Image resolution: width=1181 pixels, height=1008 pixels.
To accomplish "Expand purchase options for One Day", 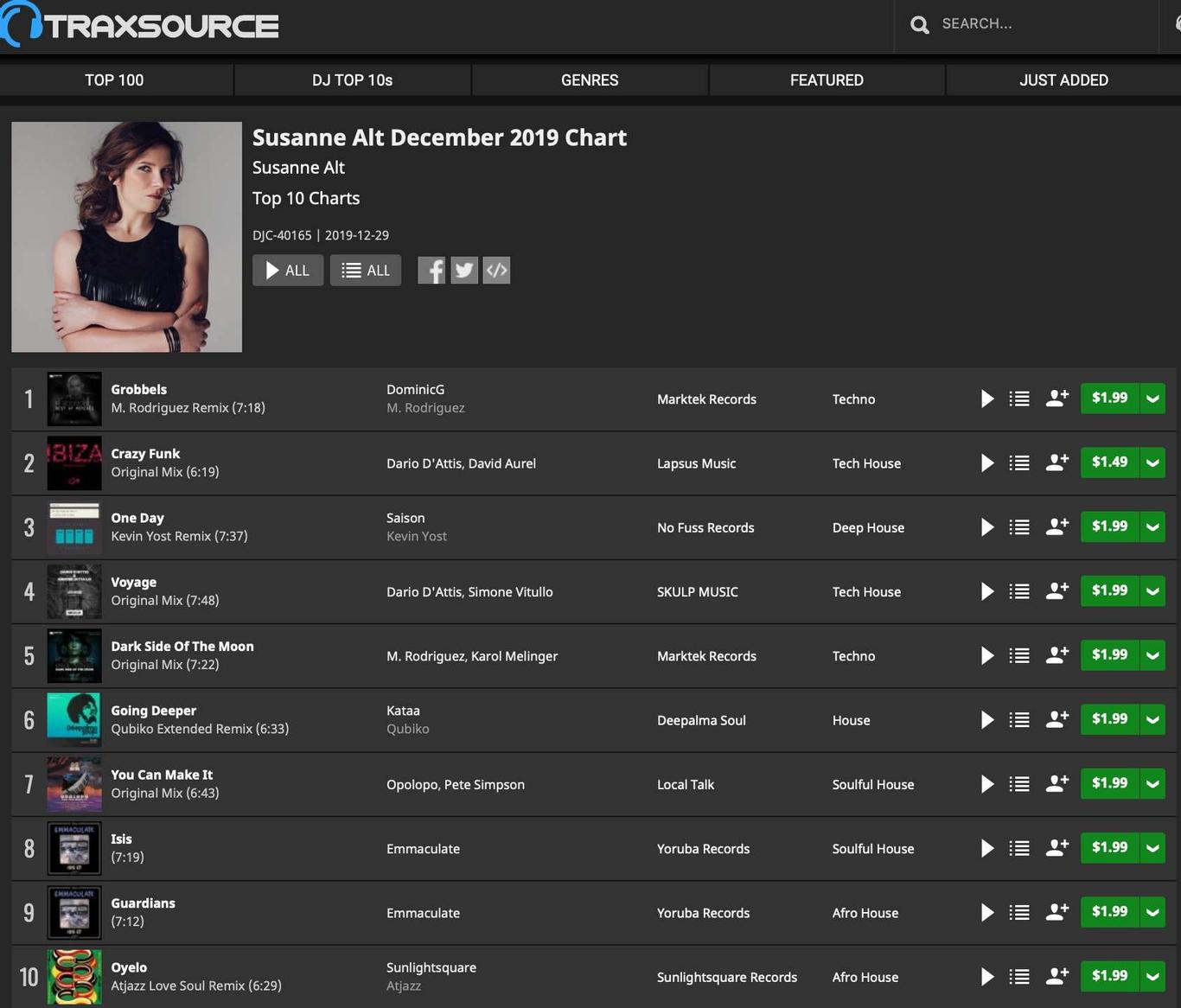I will (1152, 526).
